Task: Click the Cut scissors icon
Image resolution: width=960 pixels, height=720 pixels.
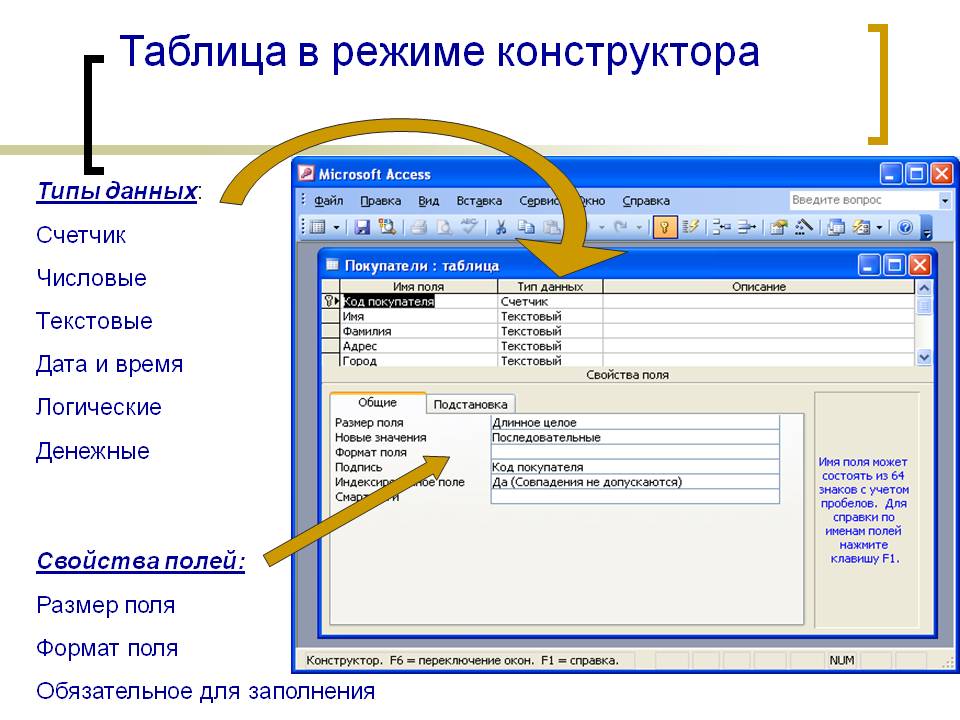Action: click(x=502, y=227)
